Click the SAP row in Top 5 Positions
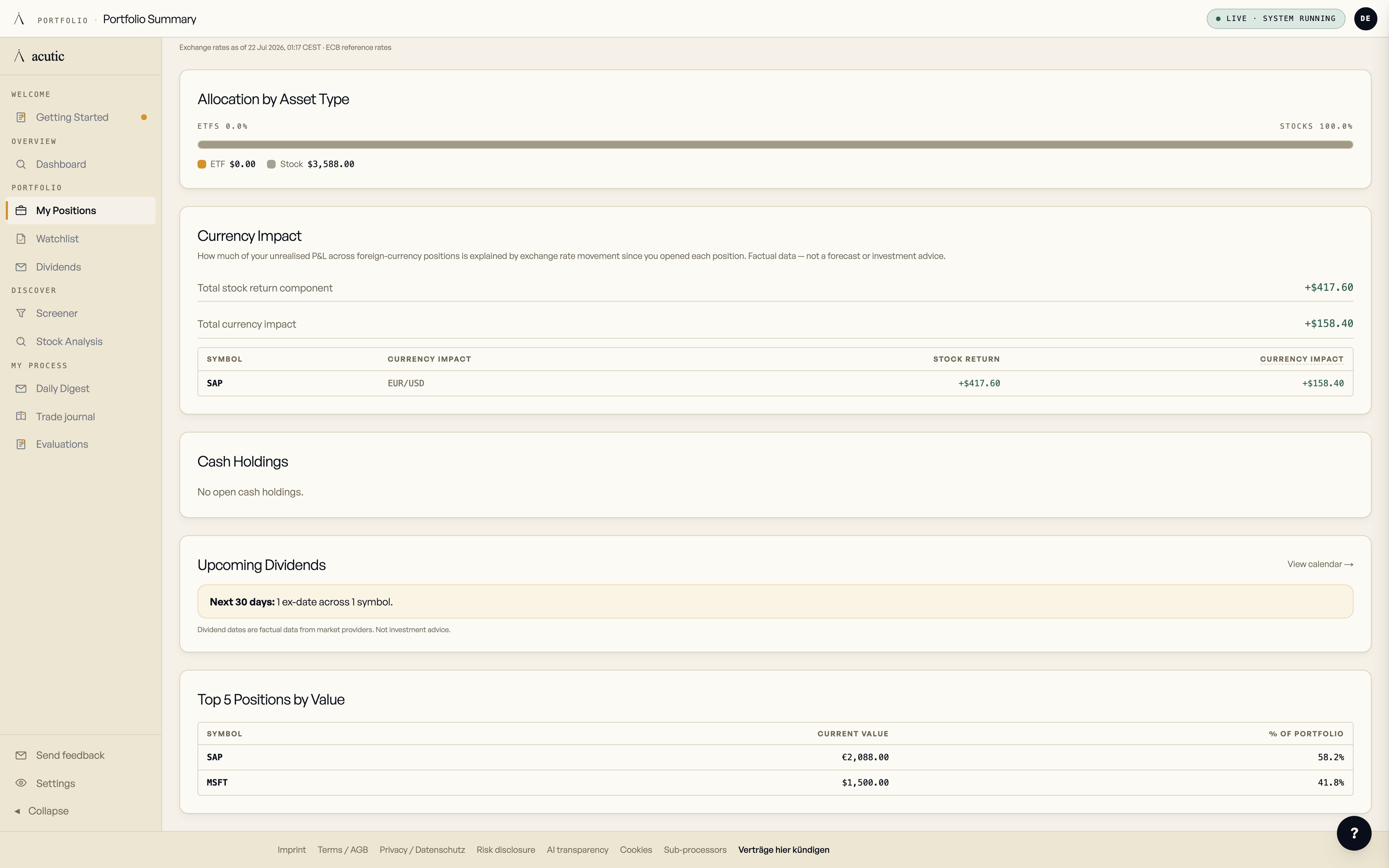The height and width of the screenshot is (868, 1389). click(x=775, y=757)
